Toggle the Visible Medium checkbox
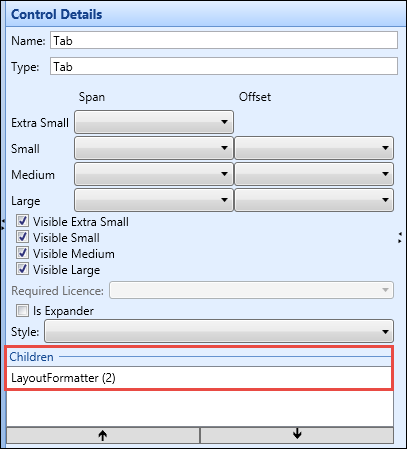The height and width of the screenshot is (449, 407). coord(22,253)
